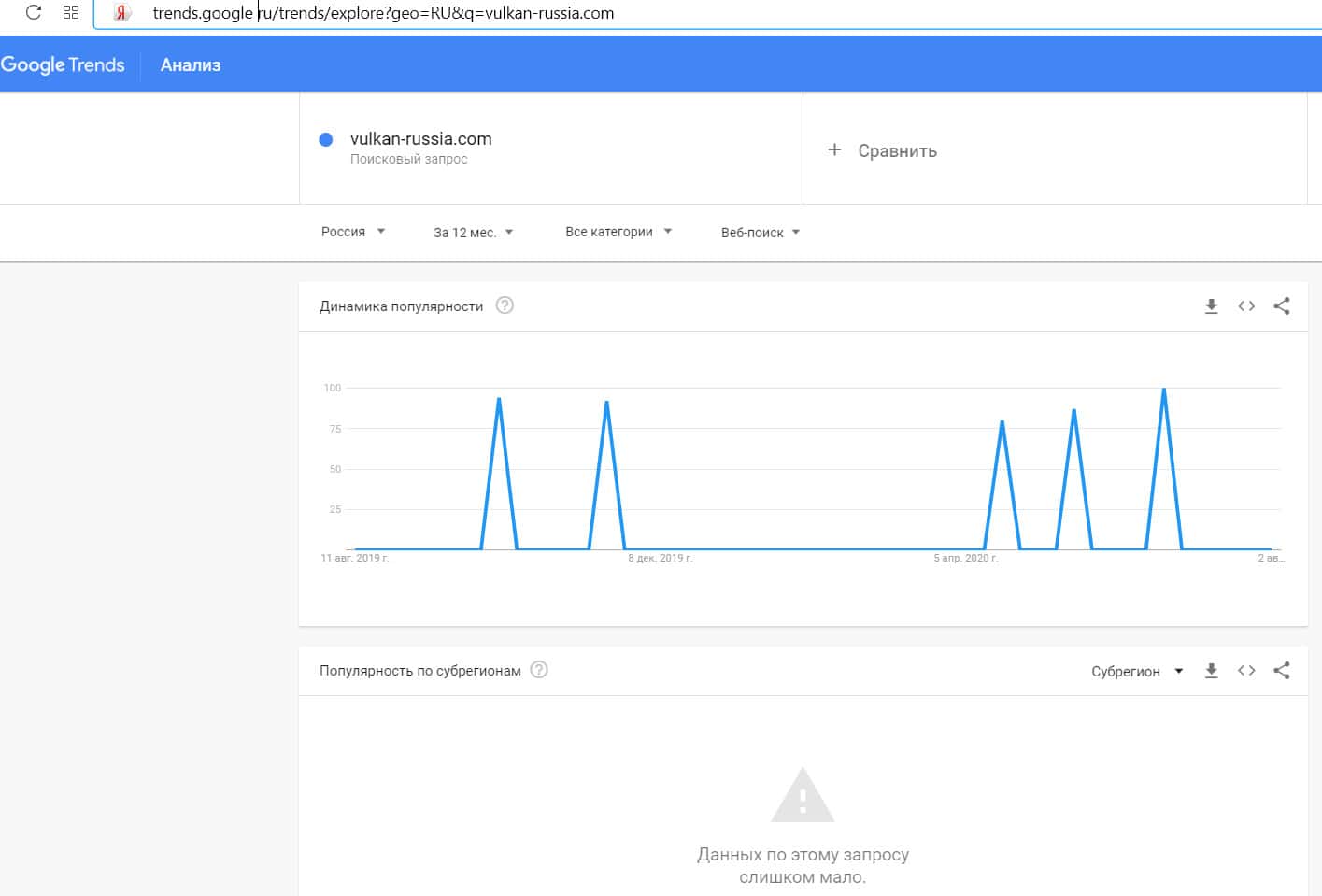Screen dimensions: 1322x896
Task: Click the Данных по этому запросу слишком мало message
Action: click(803, 866)
